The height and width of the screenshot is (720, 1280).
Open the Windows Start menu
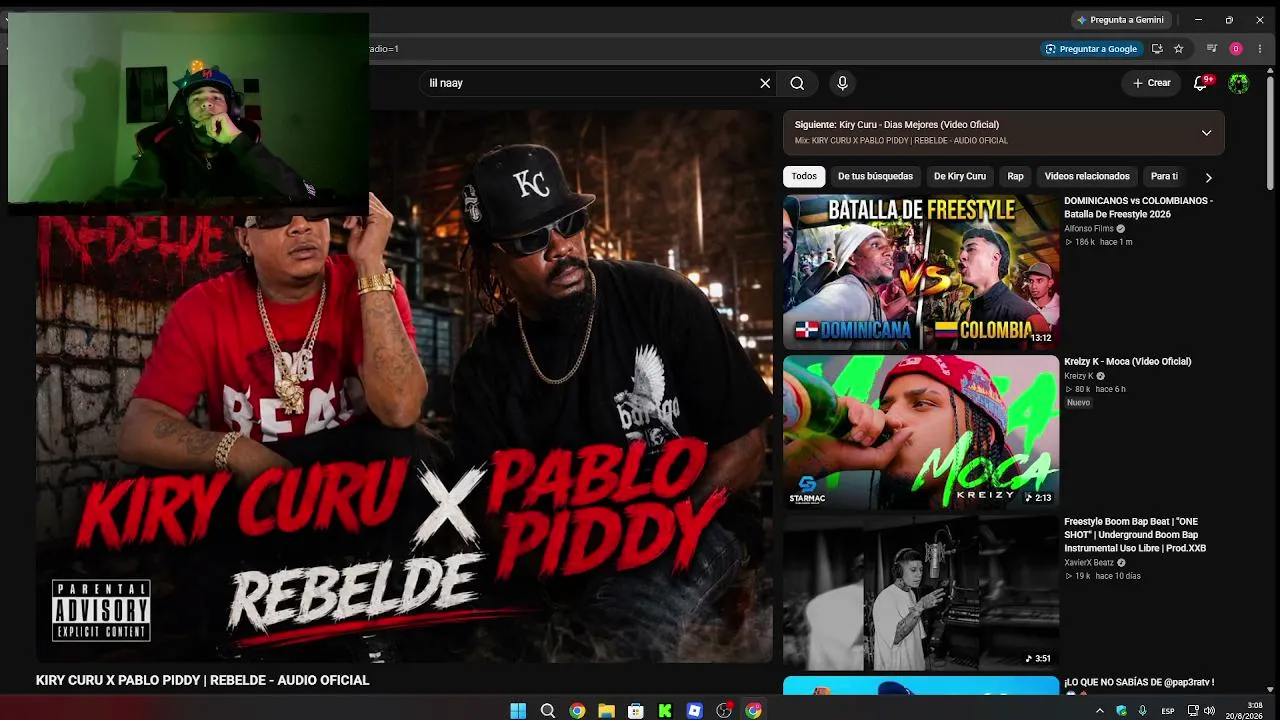point(518,711)
